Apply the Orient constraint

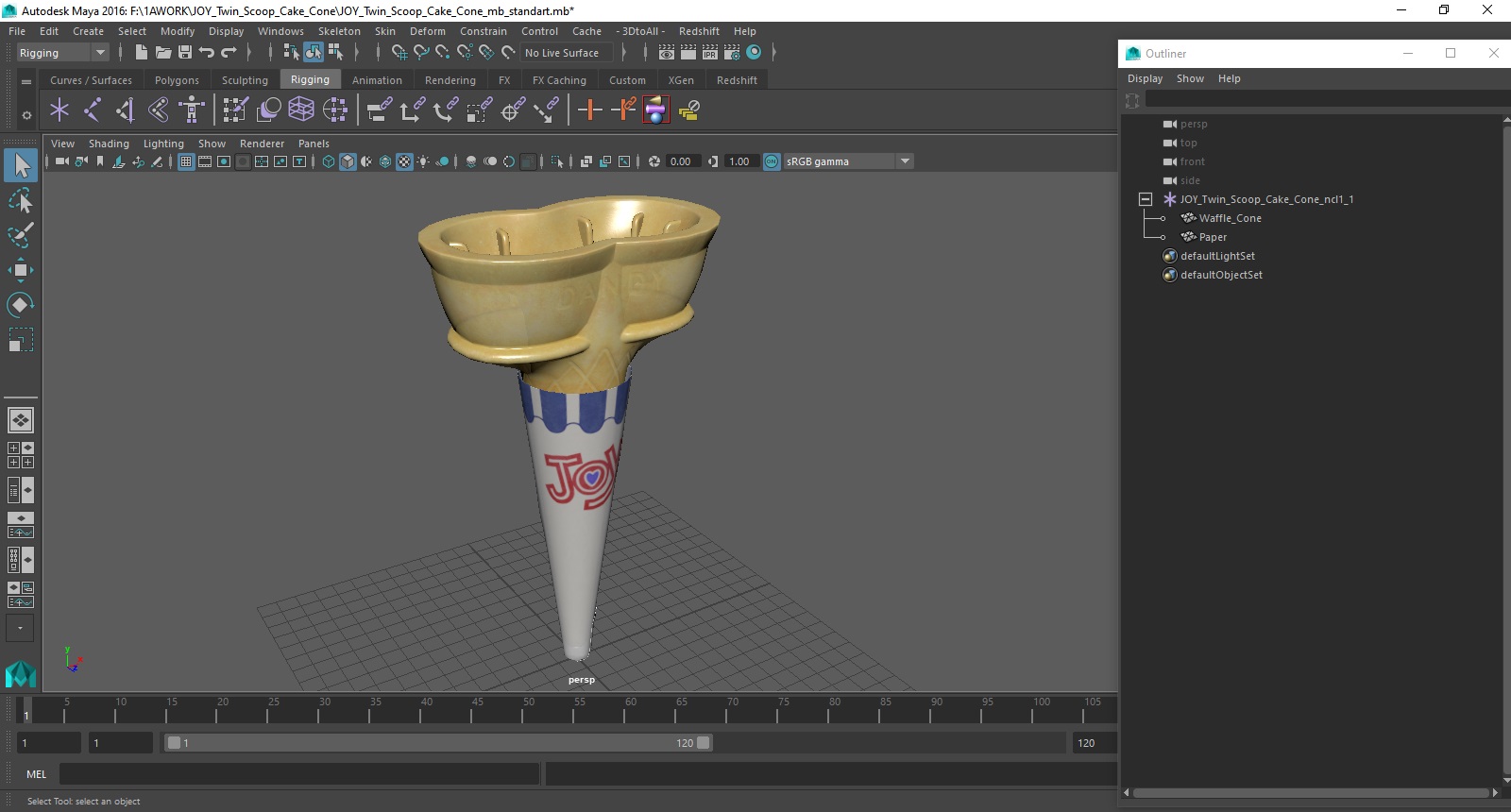coord(446,110)
